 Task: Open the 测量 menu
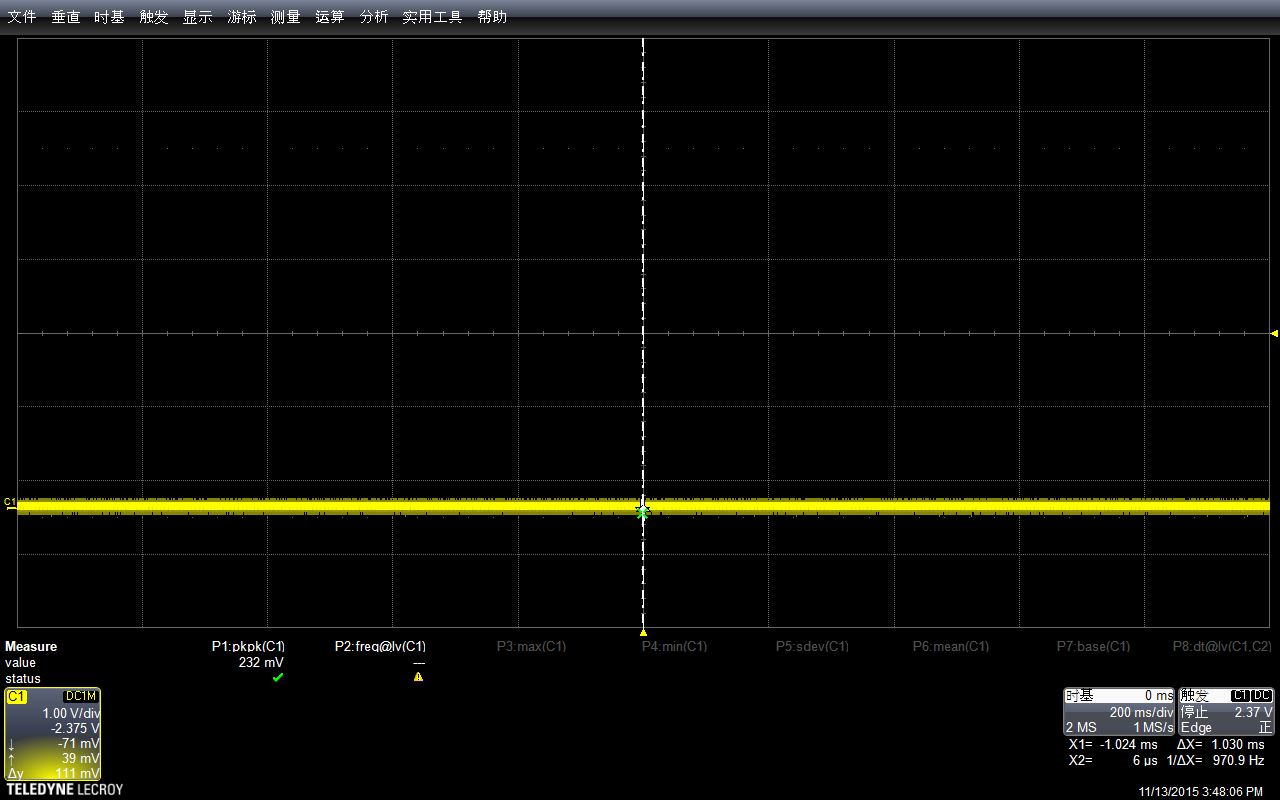click(x=286, y=17)
